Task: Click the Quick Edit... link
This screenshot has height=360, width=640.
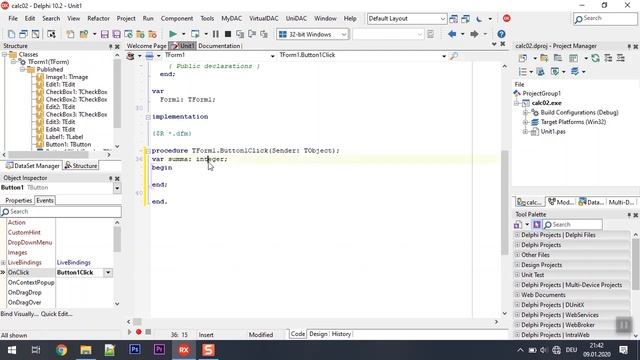Action: click(x=57, y=314)
